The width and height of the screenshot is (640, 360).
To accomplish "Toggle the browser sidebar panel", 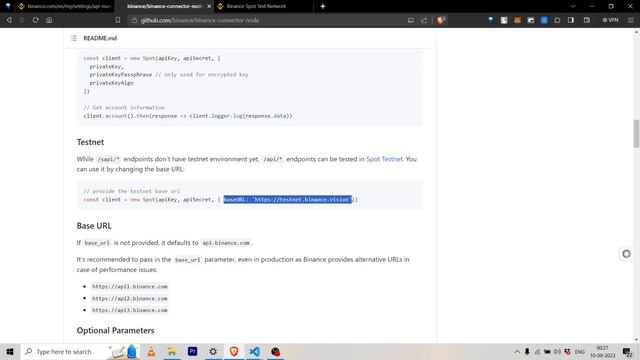I will pos(571,20).
